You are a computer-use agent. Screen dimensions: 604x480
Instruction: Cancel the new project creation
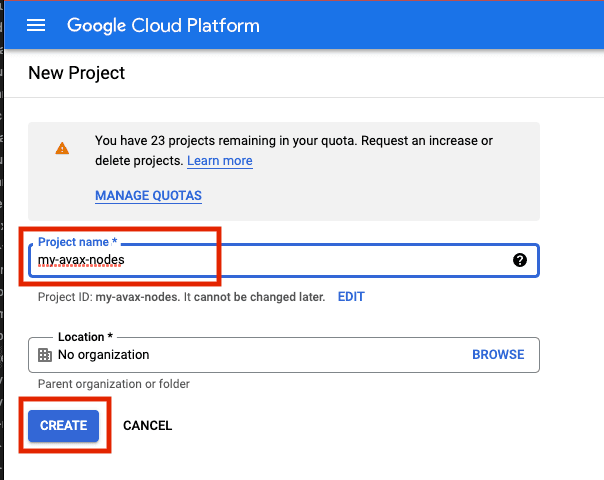pos(147,425)
